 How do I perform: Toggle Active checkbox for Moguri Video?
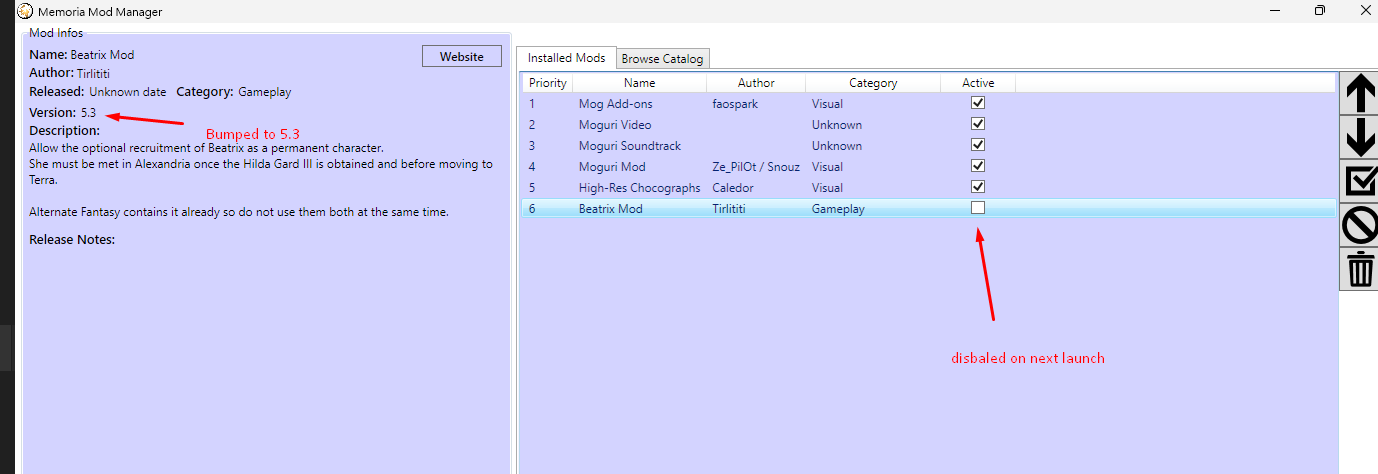tap(978, 124)
